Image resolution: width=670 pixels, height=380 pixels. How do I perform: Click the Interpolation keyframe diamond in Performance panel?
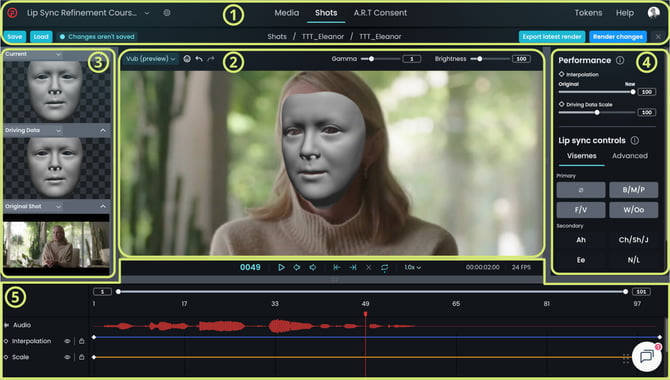561,74
